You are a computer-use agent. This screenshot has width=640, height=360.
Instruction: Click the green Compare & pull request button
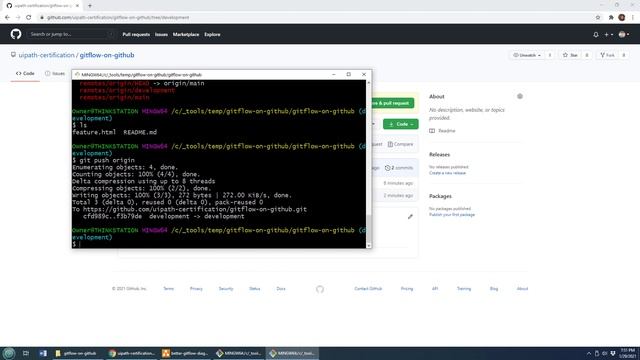(x=392, y=103)
